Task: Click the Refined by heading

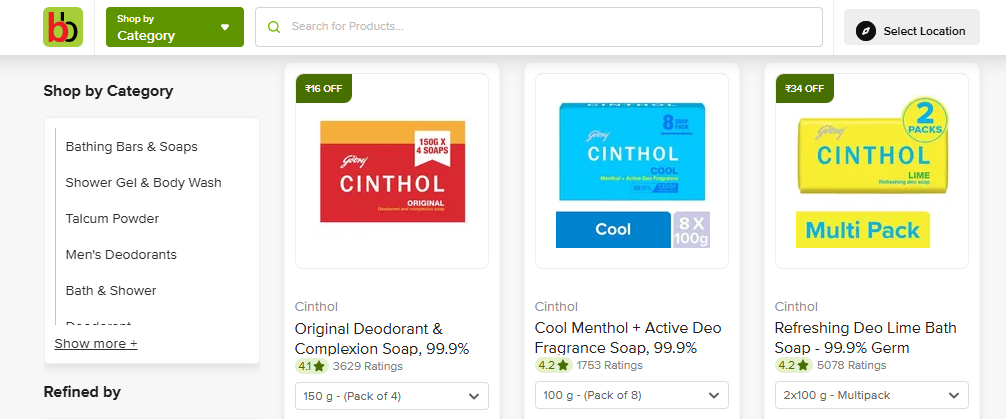Action: (x=82, y=391)
